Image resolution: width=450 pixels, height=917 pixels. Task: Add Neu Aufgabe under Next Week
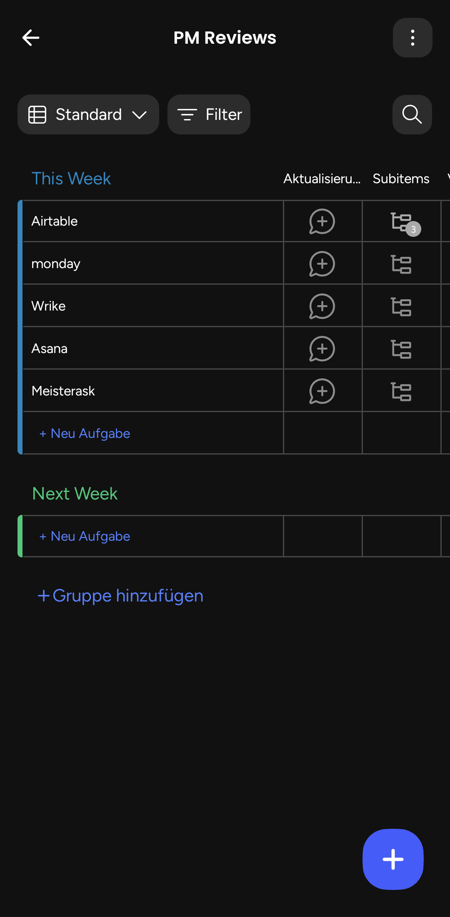84,536
